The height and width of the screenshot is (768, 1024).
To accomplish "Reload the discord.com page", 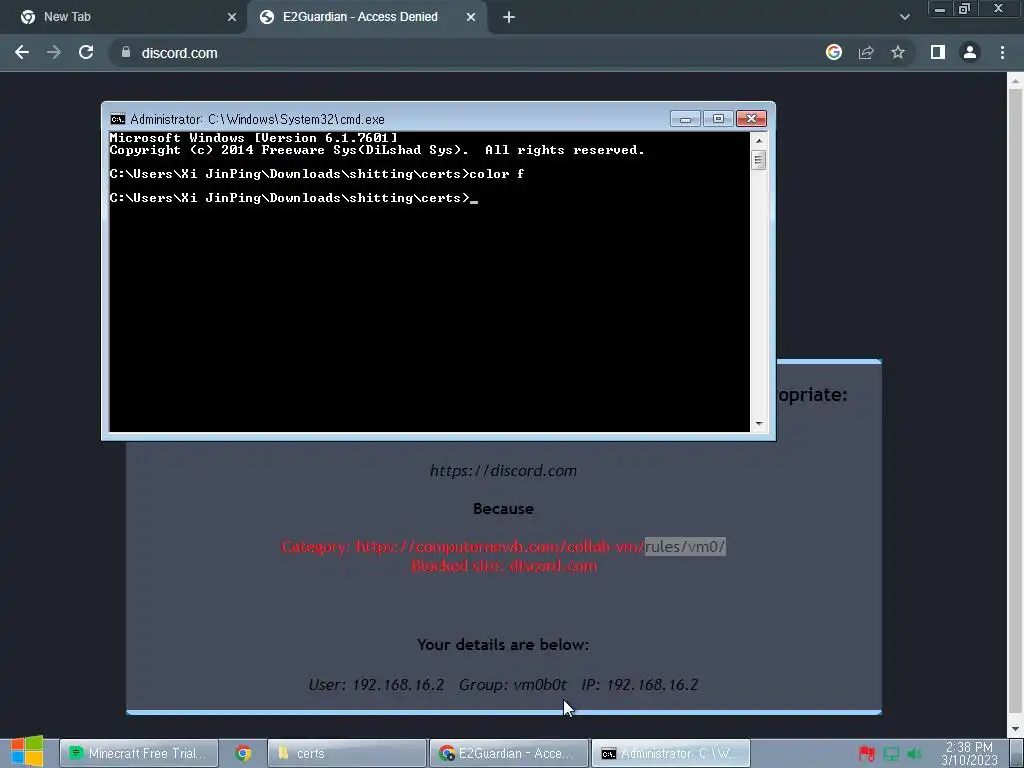I will (86, 52).
